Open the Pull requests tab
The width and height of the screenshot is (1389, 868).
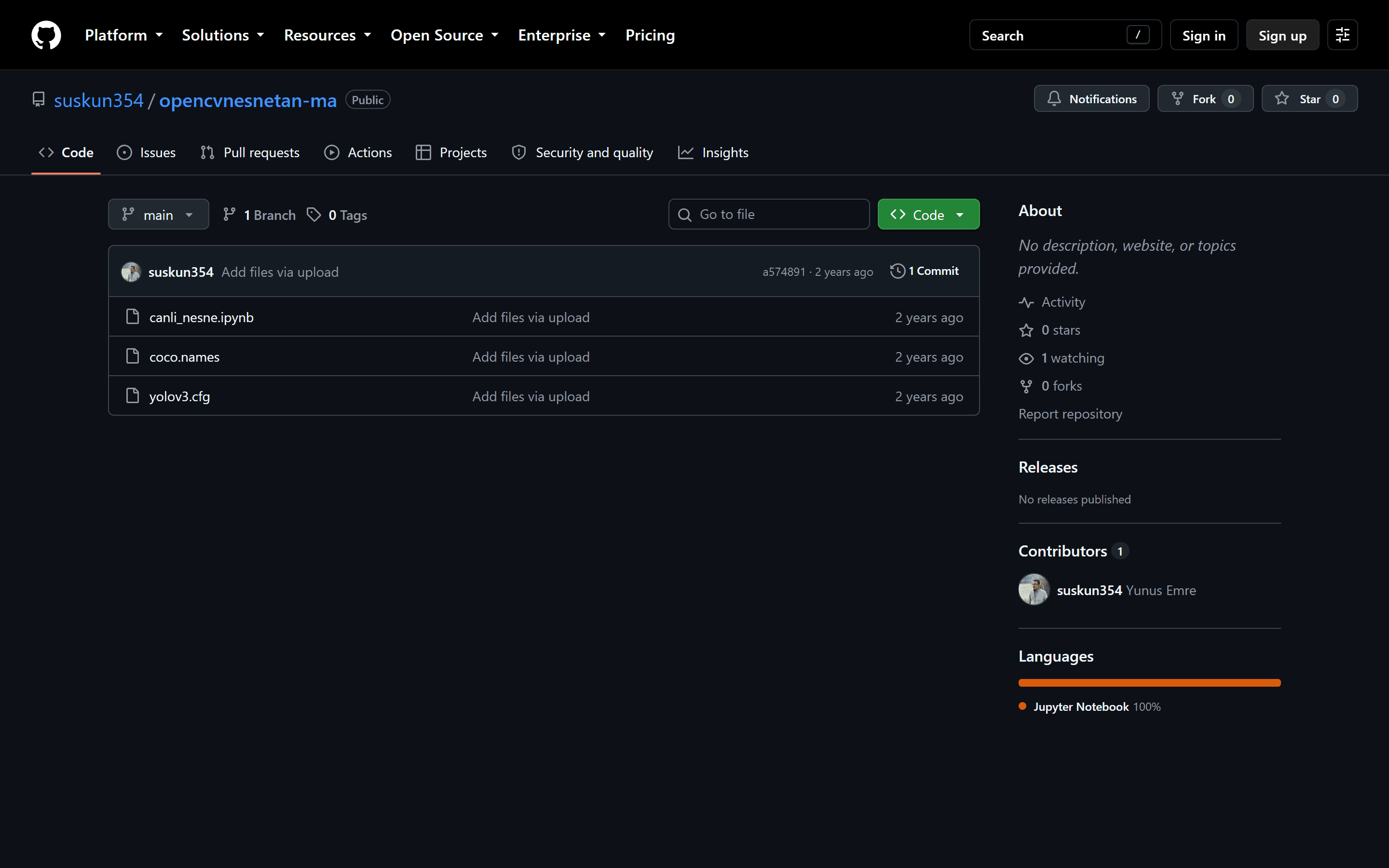[x=250, y=152]
